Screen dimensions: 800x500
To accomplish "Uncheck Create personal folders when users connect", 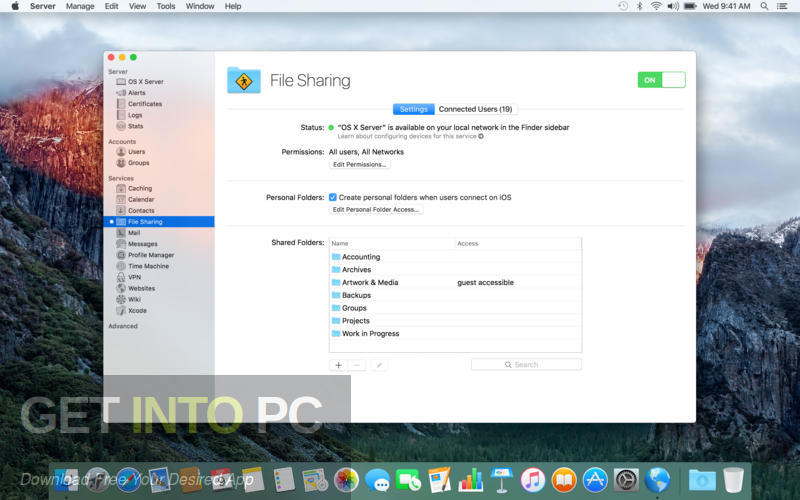I will pos(333,197).
